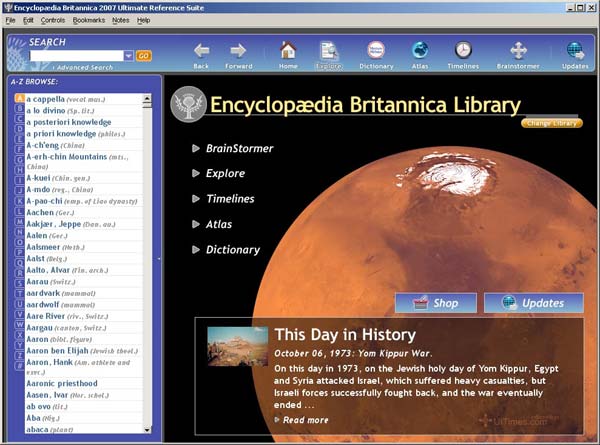Open the Home house icon

pyautogui.click(x=288, y=50)
